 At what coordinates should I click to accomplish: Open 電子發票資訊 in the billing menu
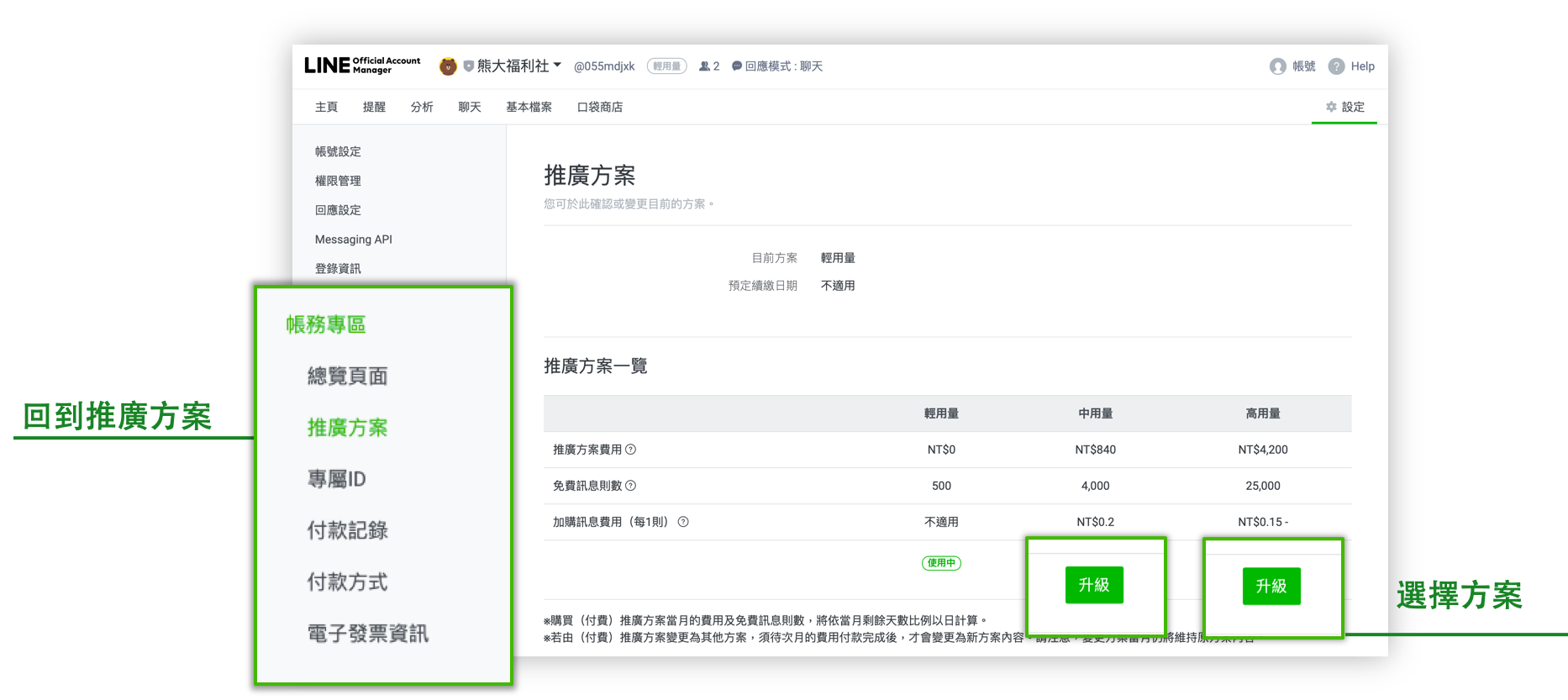point(368,634)
